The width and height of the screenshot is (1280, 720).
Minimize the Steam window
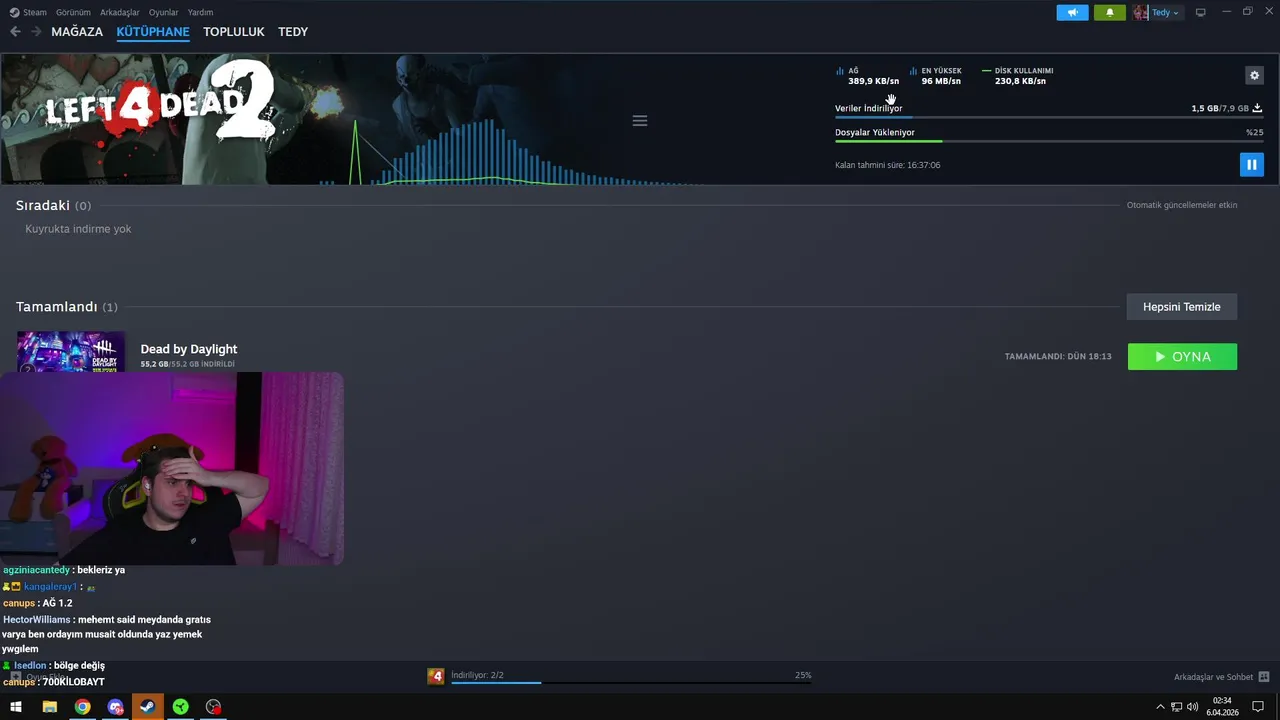click(1227, 12)
